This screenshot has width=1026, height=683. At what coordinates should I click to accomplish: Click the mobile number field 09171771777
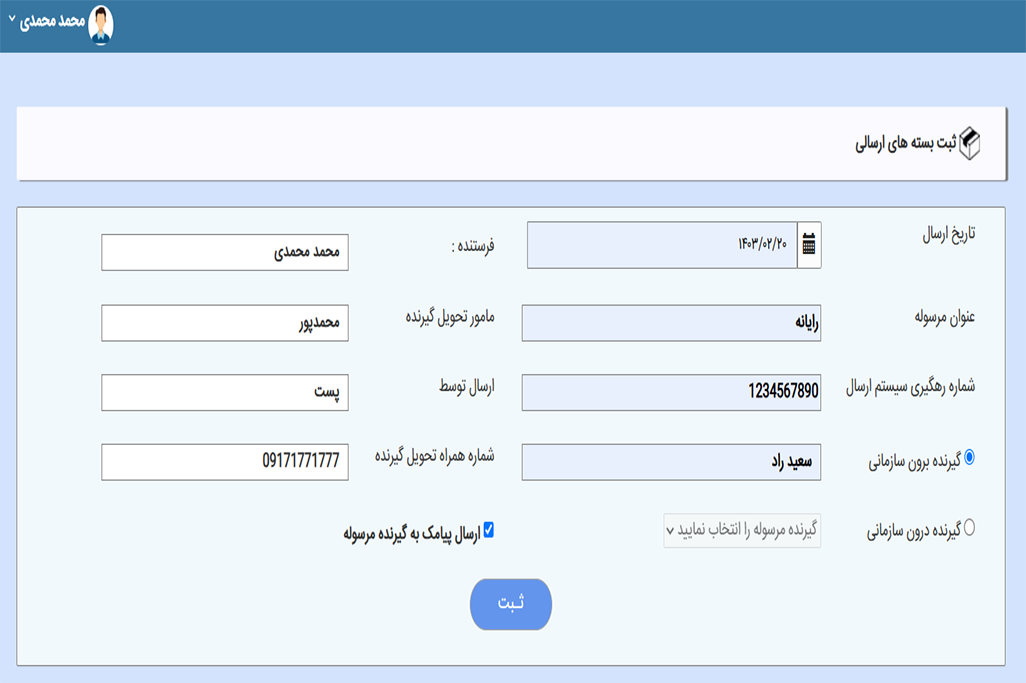[225, 462]
